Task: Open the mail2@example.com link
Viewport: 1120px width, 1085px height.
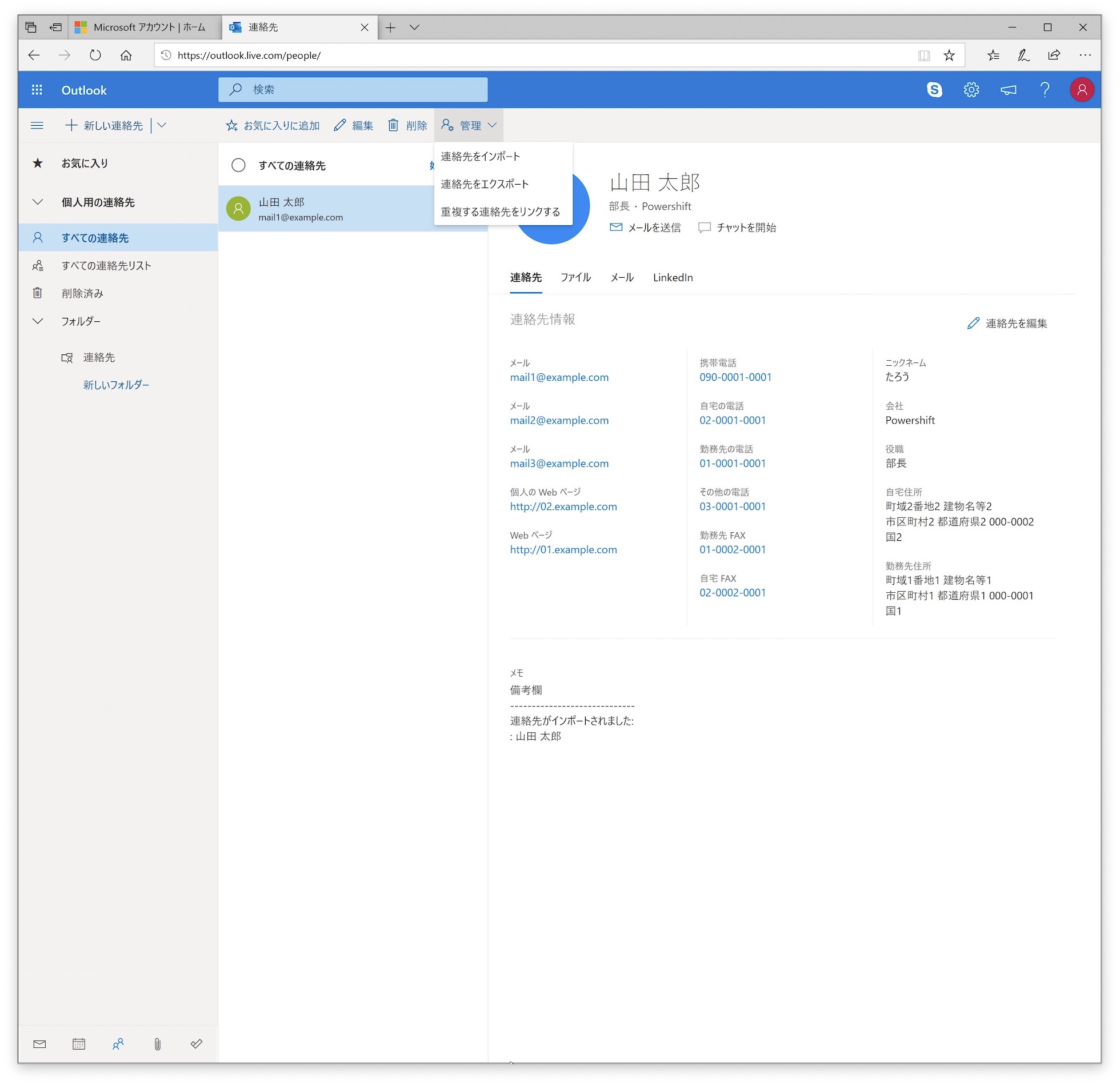Action: coord(559,420)
